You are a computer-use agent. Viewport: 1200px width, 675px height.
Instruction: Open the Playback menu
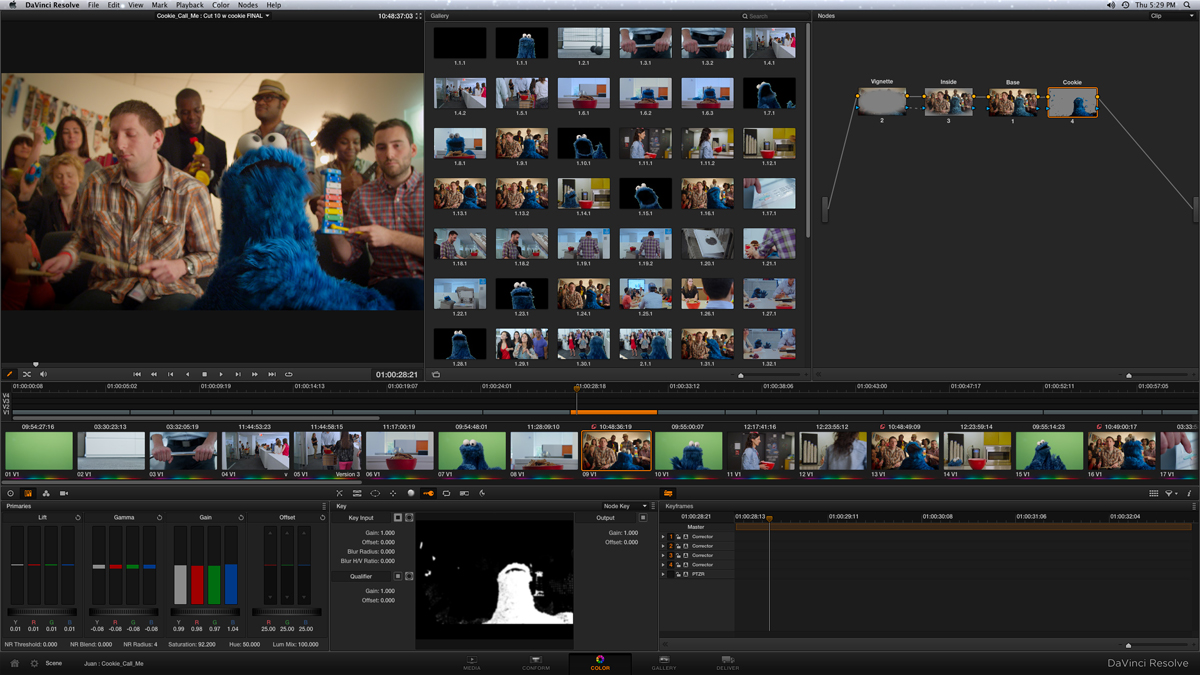[190, 5]
